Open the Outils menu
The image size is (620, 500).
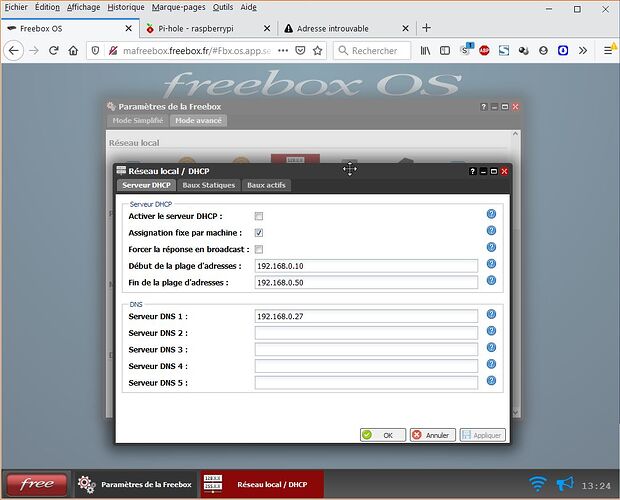pos(223,7)
